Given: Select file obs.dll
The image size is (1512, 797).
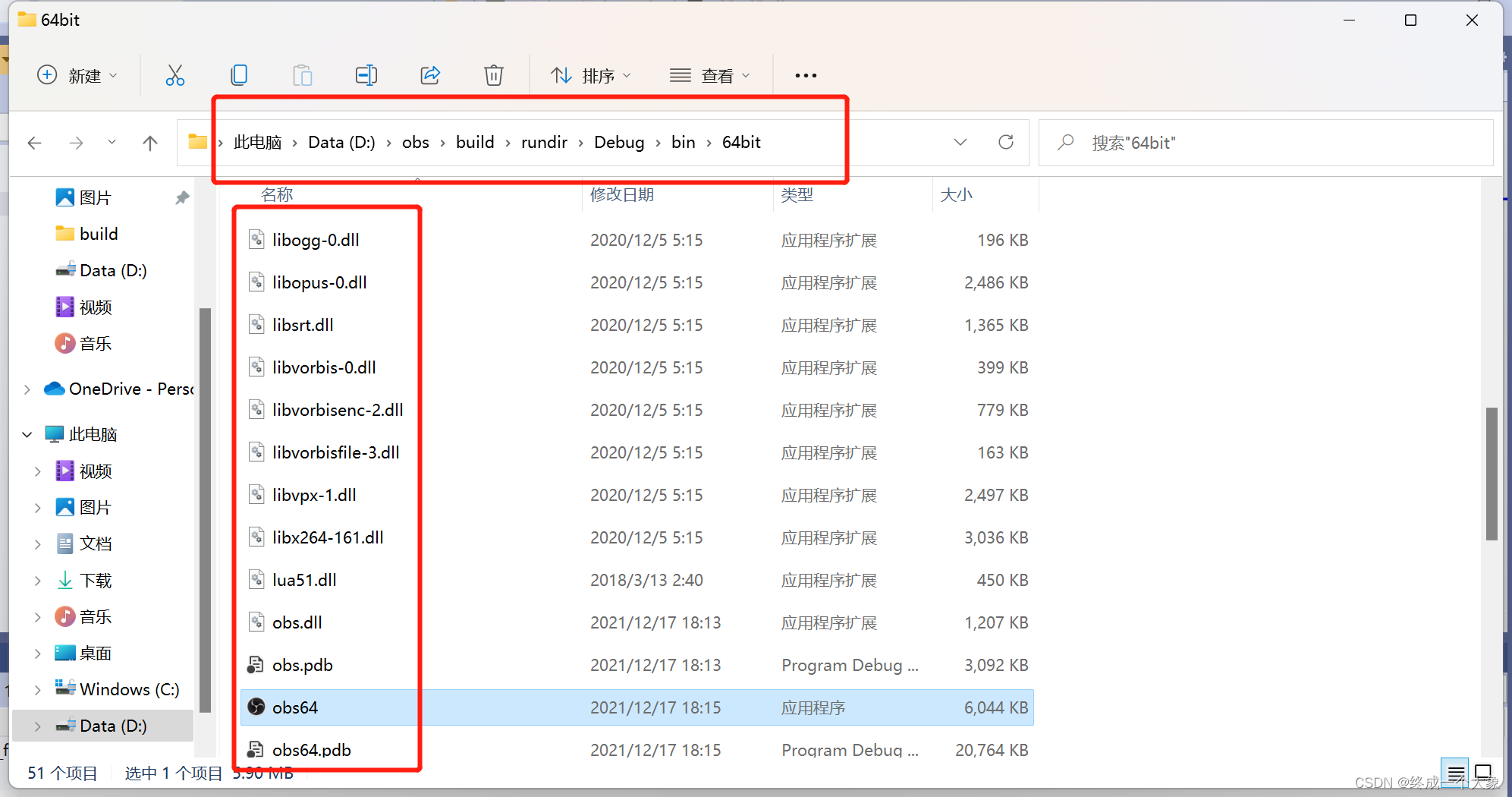Looking at the screenshot, I should tap(297, 622).
